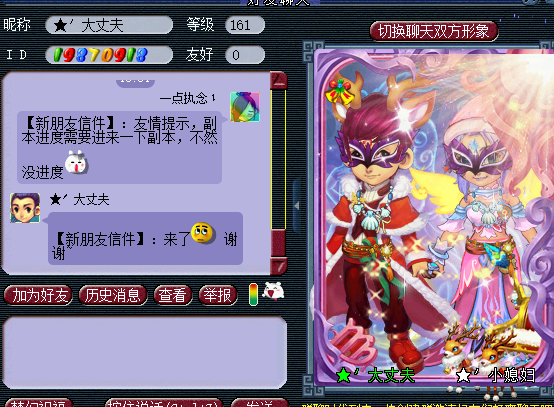Click the level field showing 161

pyautogui.click(x=244, y=25)
